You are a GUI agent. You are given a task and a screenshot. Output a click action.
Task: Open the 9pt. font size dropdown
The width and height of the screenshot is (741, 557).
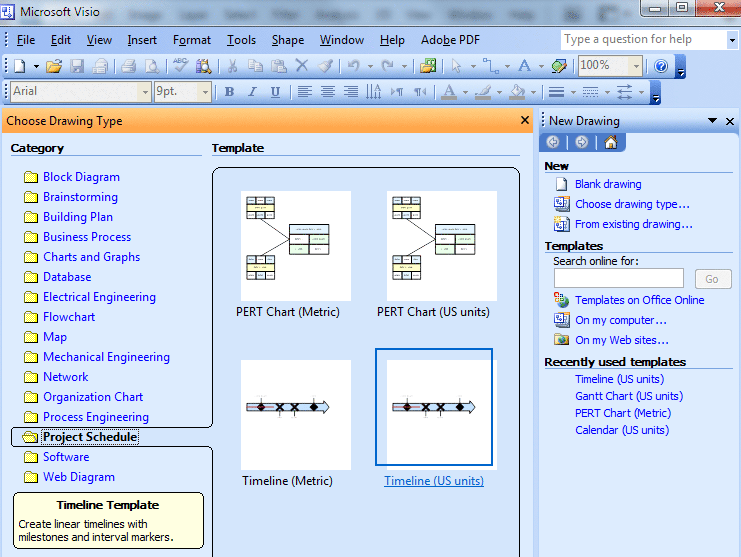tap(205, 92)
